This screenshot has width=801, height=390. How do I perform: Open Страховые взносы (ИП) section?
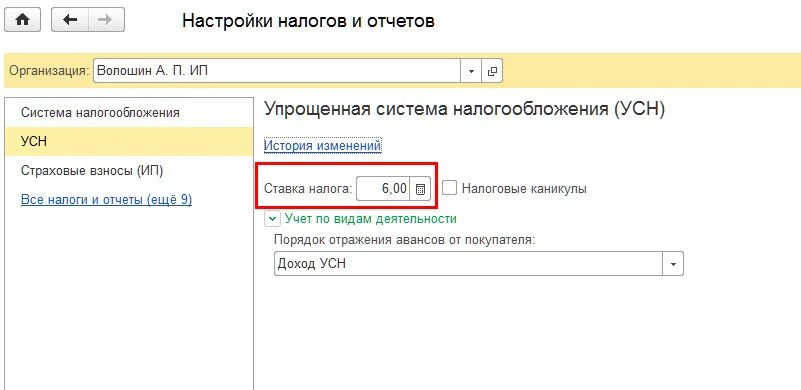pos(129,171)
